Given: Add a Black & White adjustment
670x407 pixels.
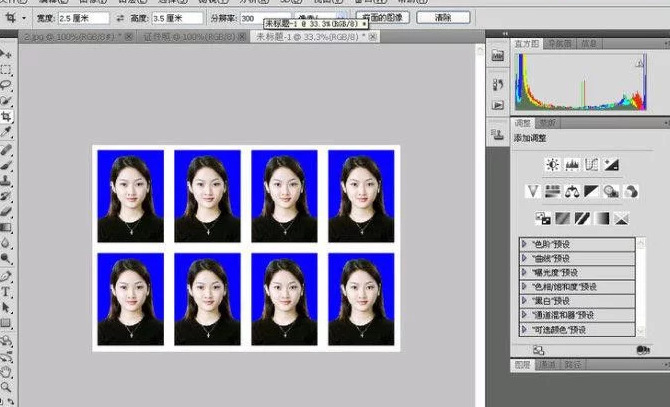Looking at the screenshot, I should click(x=591, y=191).
